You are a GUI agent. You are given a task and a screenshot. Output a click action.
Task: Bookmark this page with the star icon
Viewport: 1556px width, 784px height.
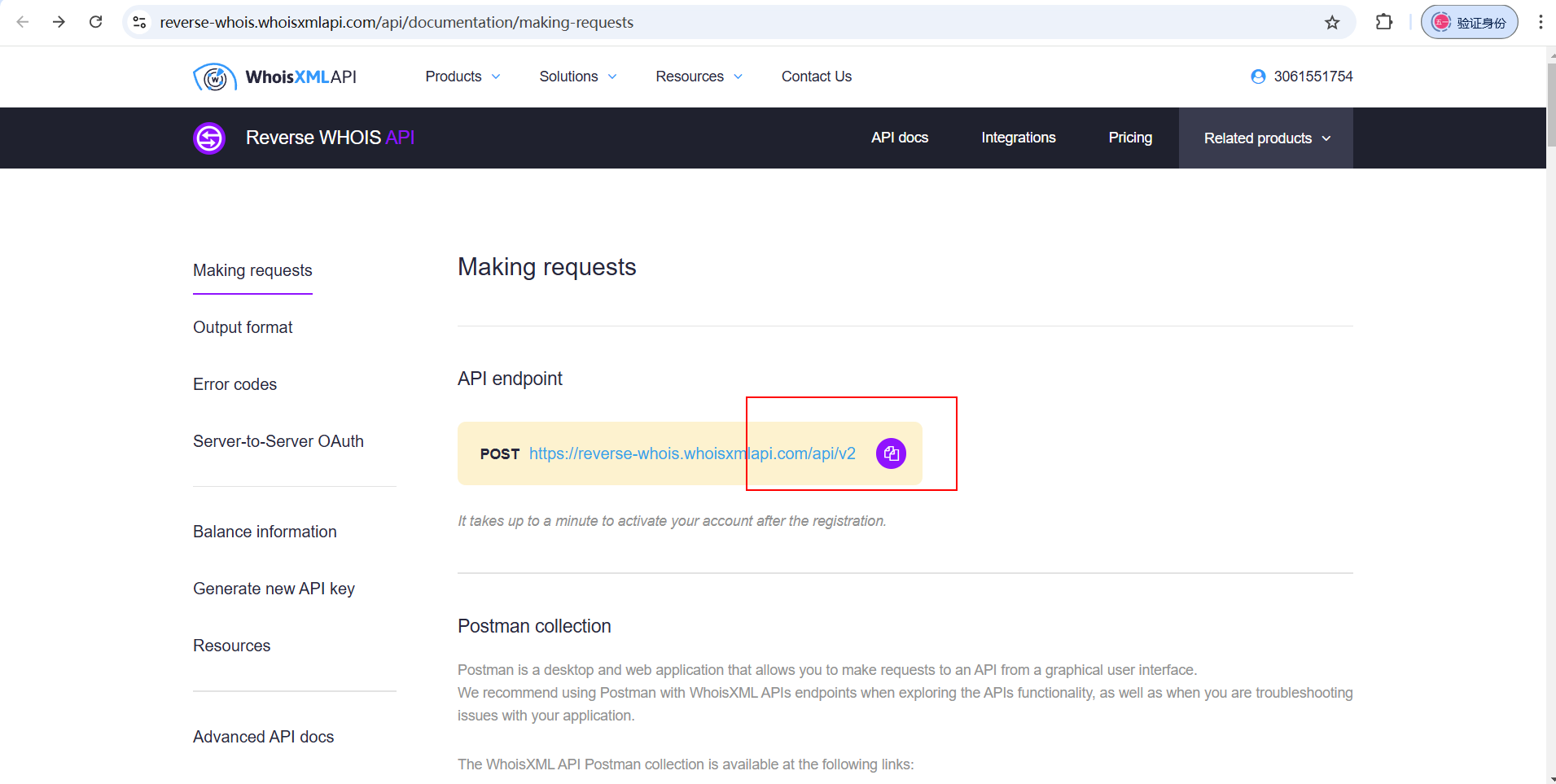[1332, 22]
